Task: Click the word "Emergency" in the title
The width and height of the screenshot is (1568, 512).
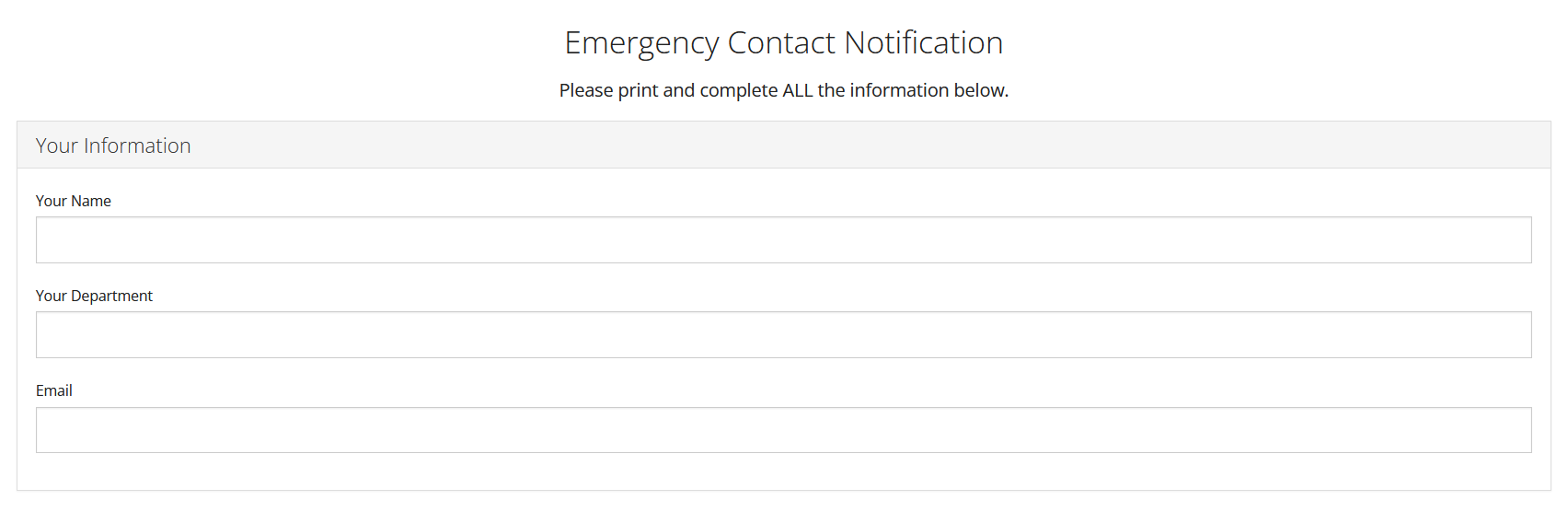Action: pos(641,43)
